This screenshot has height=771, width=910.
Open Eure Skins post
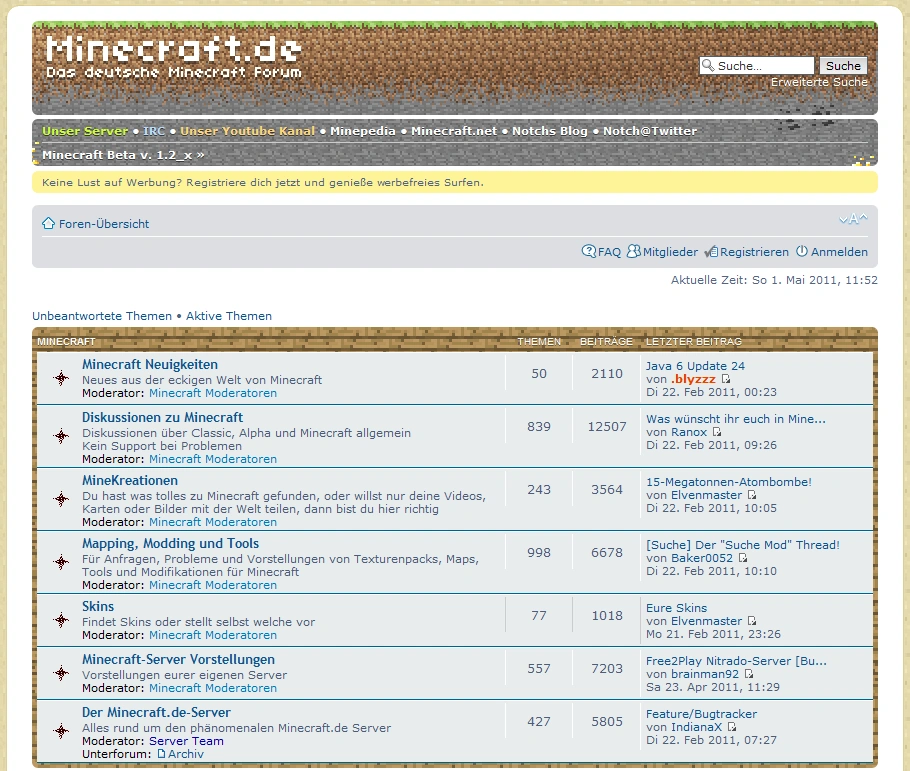pos(677,608)
